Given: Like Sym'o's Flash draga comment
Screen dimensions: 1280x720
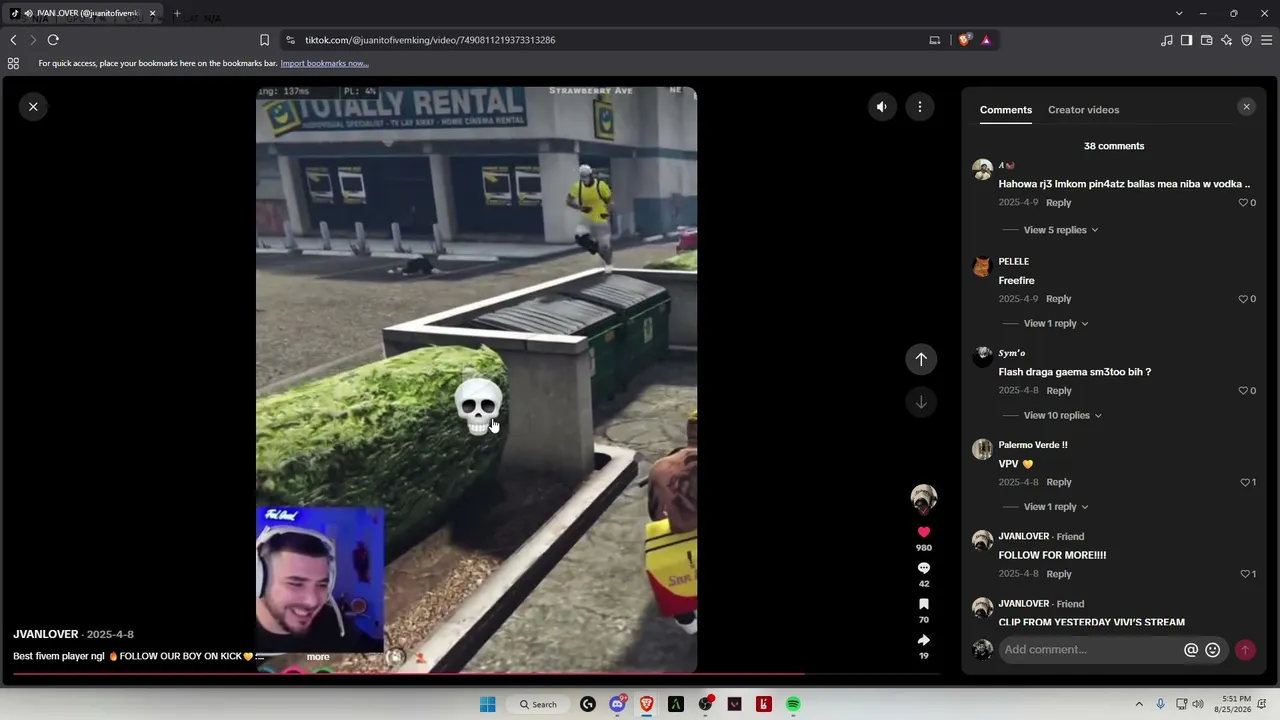Looking at the screenshot, I should (x=1244, y=391).
